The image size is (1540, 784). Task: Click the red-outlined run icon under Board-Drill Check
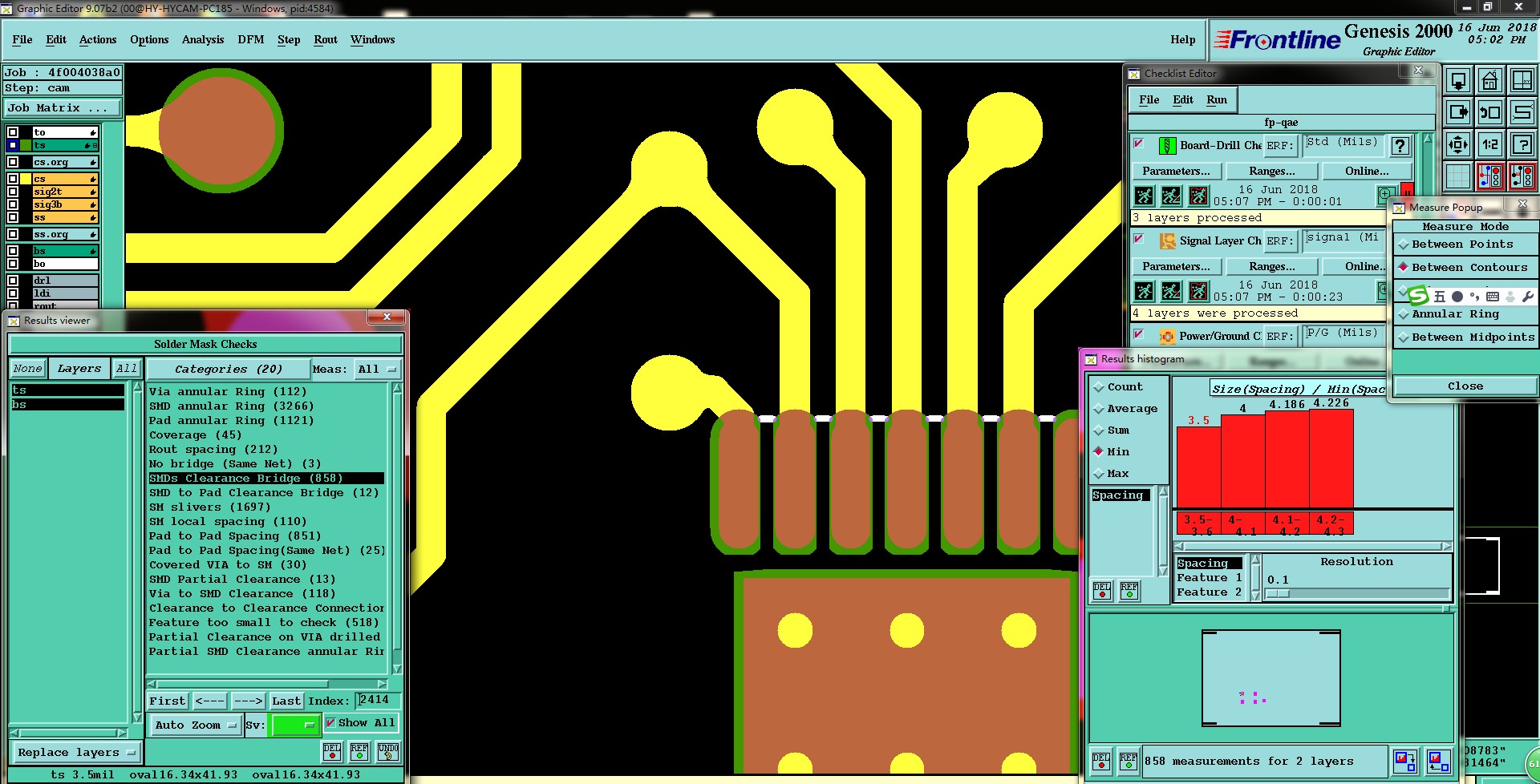coord(1198,196)
